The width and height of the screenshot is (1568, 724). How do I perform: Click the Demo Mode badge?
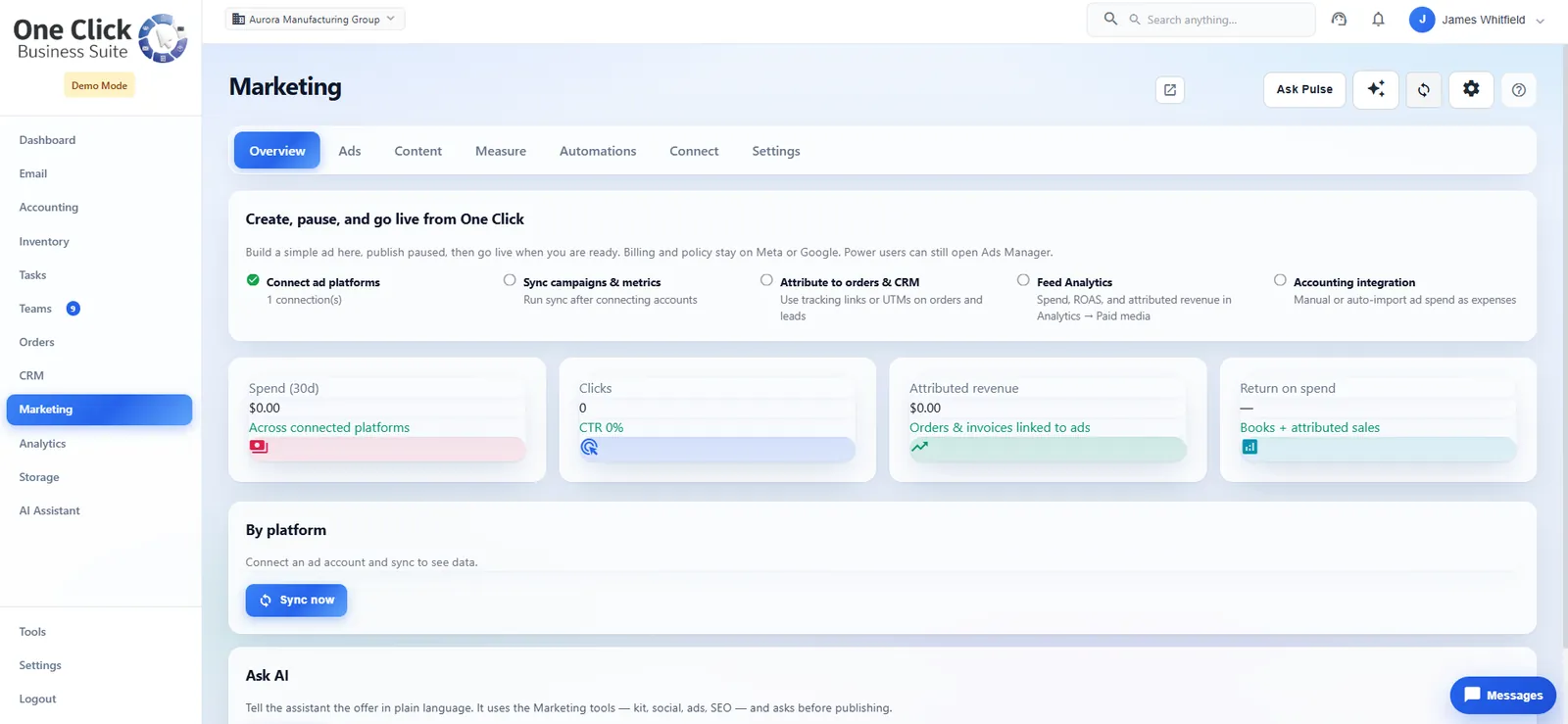(99, 85)
